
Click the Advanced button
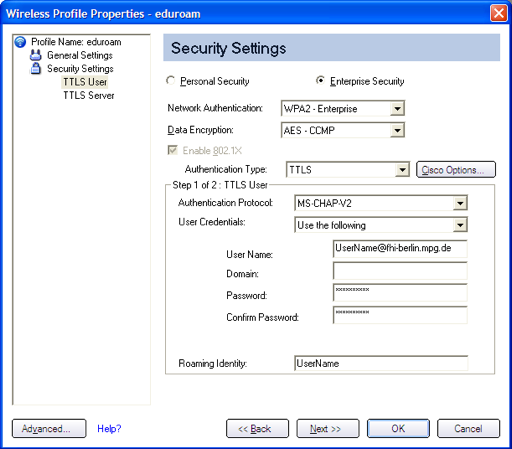pyautogui.click(x=49, y=429)
